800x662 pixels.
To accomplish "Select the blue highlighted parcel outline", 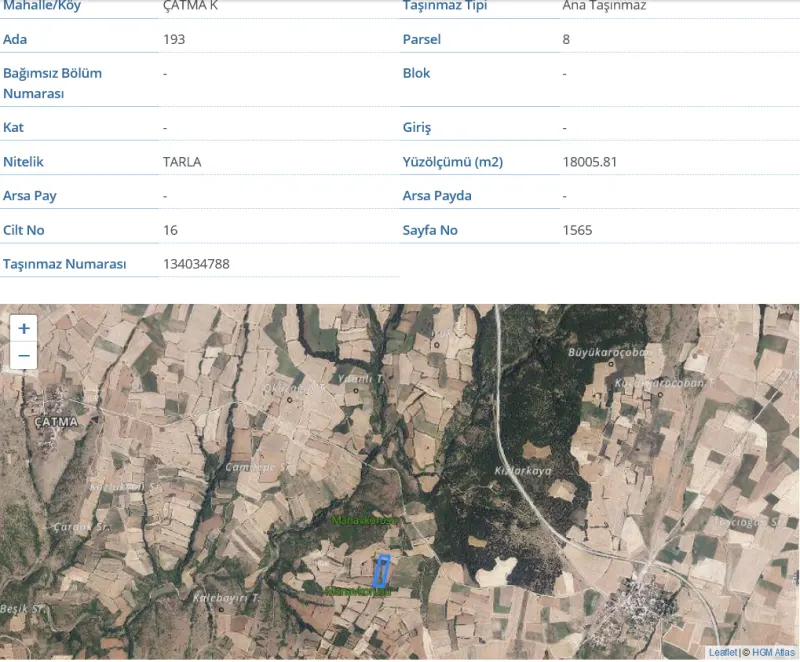I will (x=381, y=571).
